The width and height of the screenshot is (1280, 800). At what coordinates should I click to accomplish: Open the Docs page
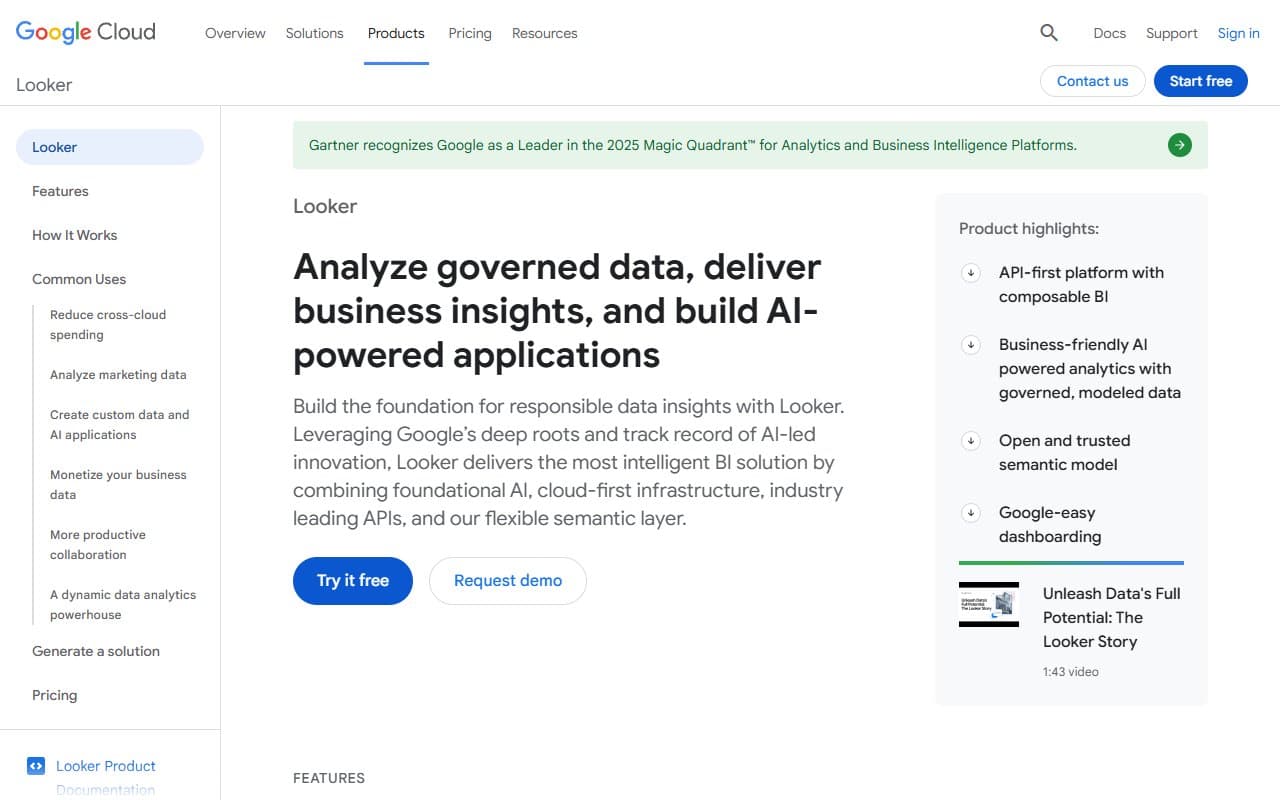coord(1109,33)
